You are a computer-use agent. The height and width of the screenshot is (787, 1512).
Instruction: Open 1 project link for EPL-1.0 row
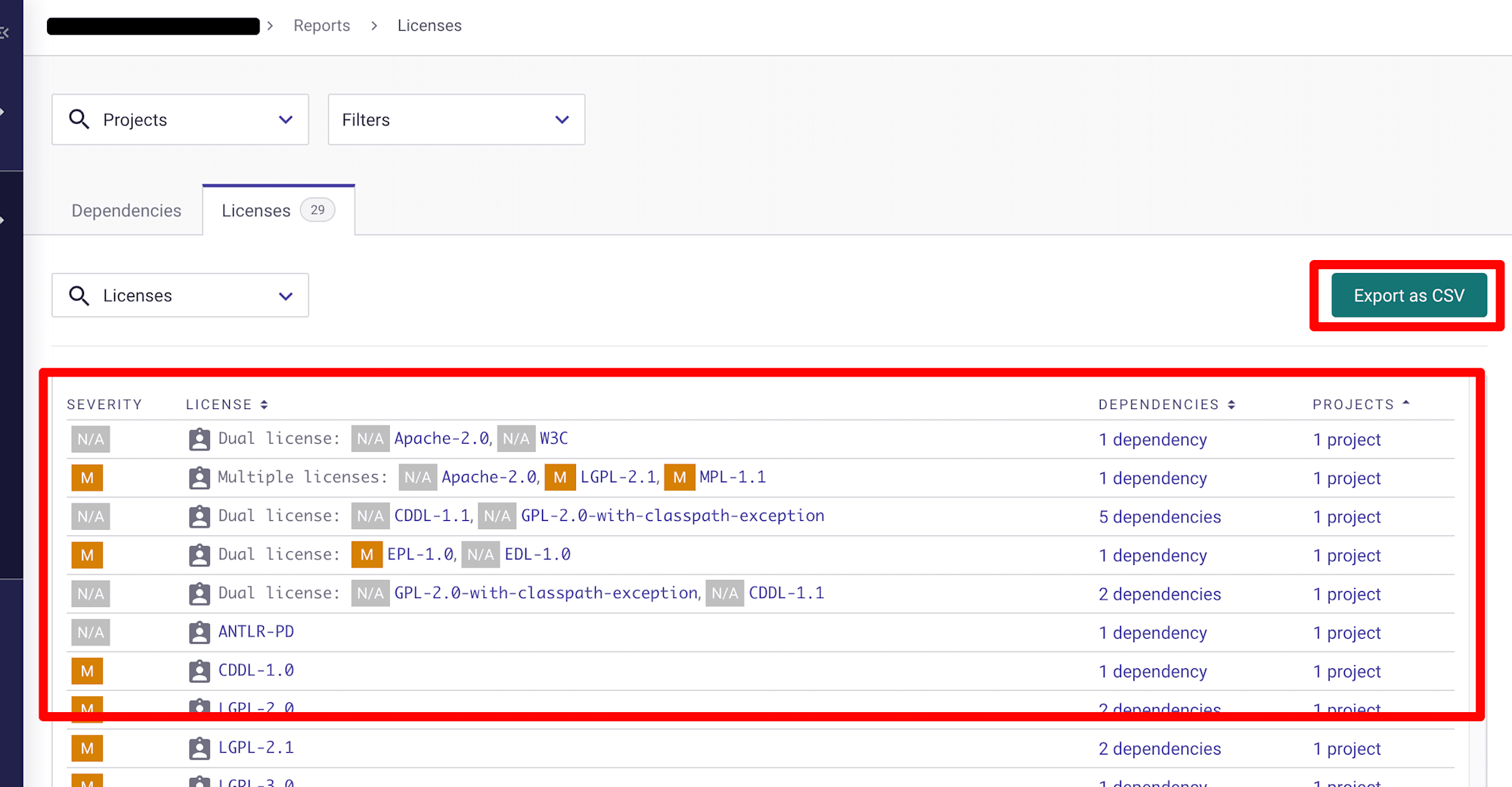(x=1346, y=556)
